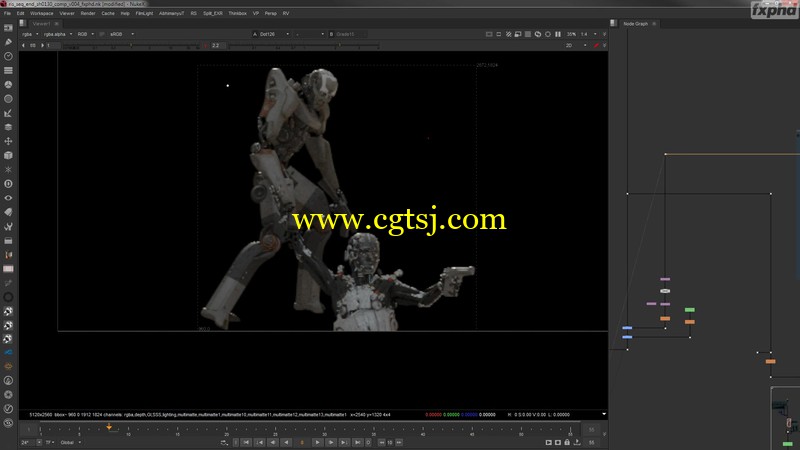Open the viewer downscale 1:4 dropdown

(x=588, y=34)
